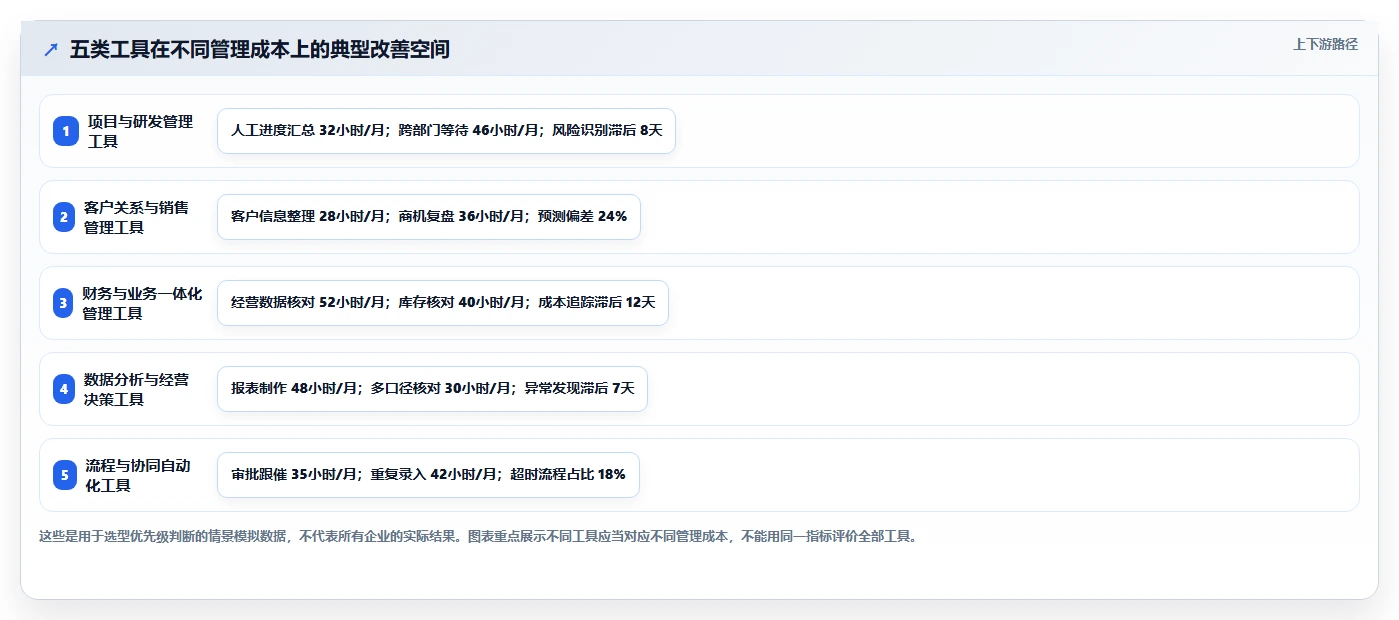This screenshot has width=1399, height=620.
Task: Select the 流程与协同自动化工具 row label
Action: click(x=139, y=475)
